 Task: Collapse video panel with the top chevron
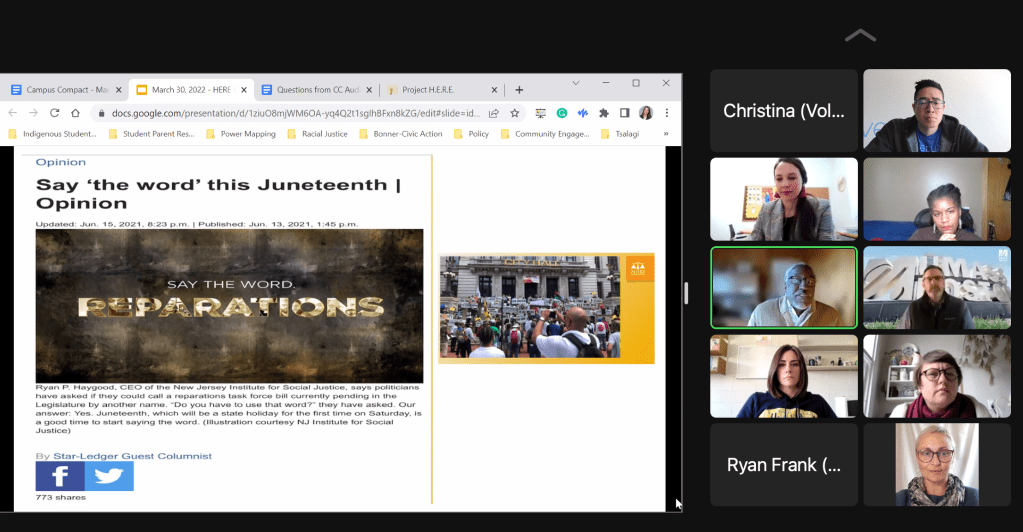pyautogui.click(x=860, y=36)
